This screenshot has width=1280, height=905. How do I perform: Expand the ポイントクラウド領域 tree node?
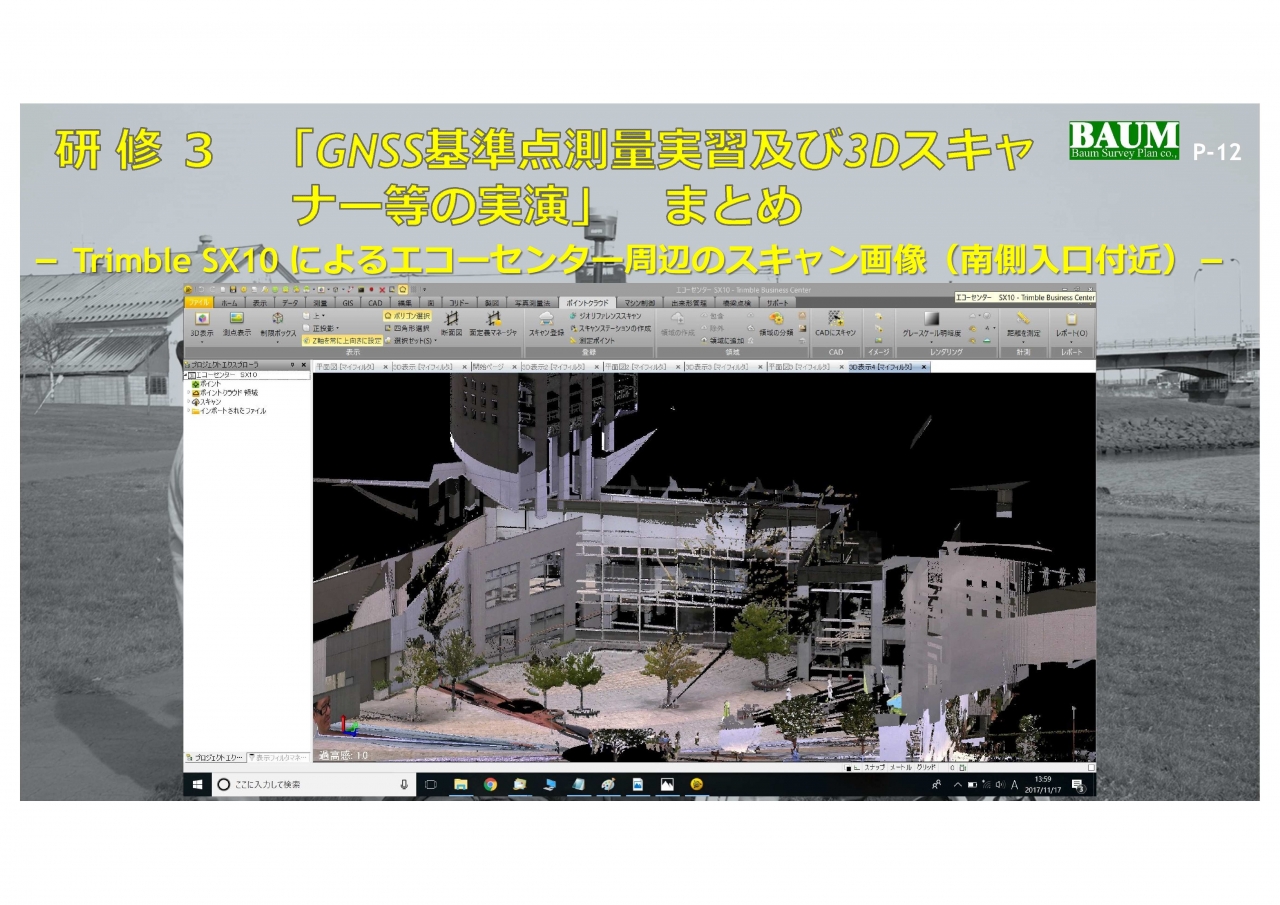pyautogui.click(x=188, y=393)
